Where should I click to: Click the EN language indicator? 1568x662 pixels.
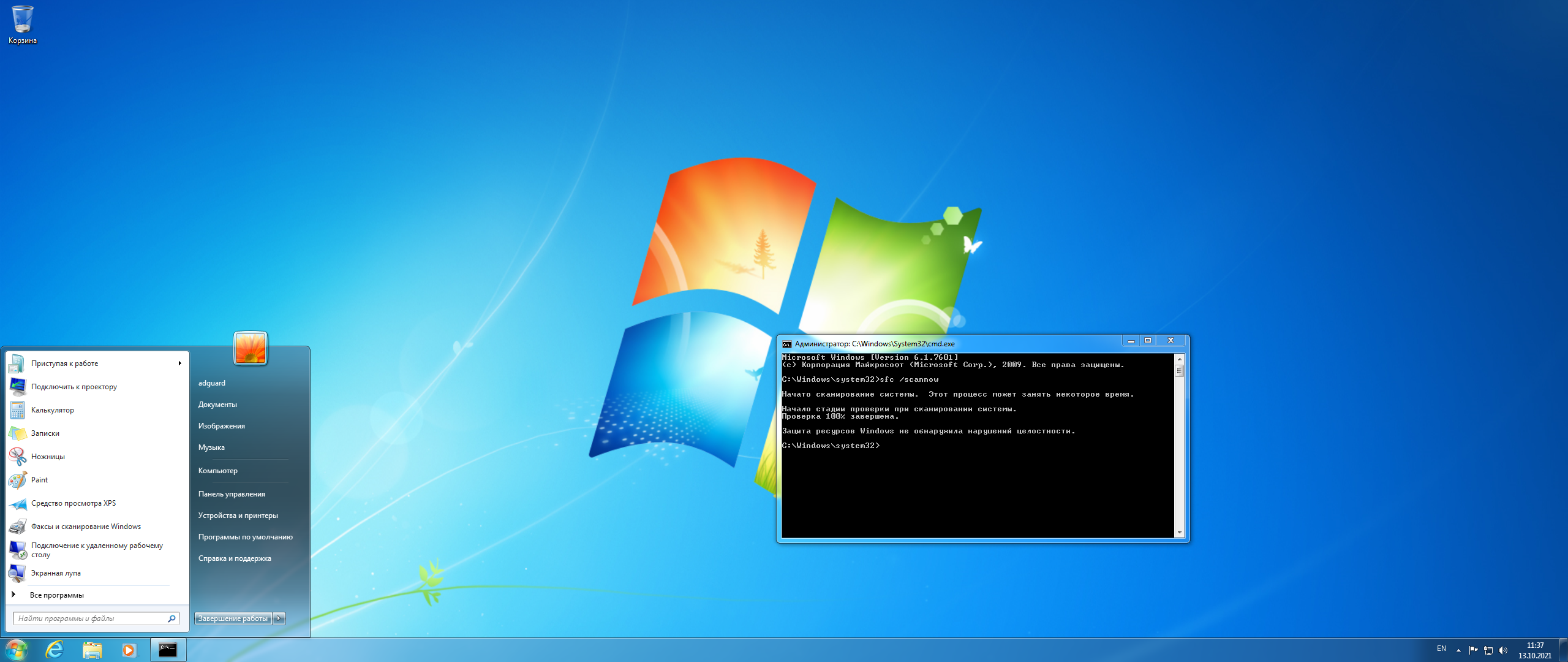1441,649
